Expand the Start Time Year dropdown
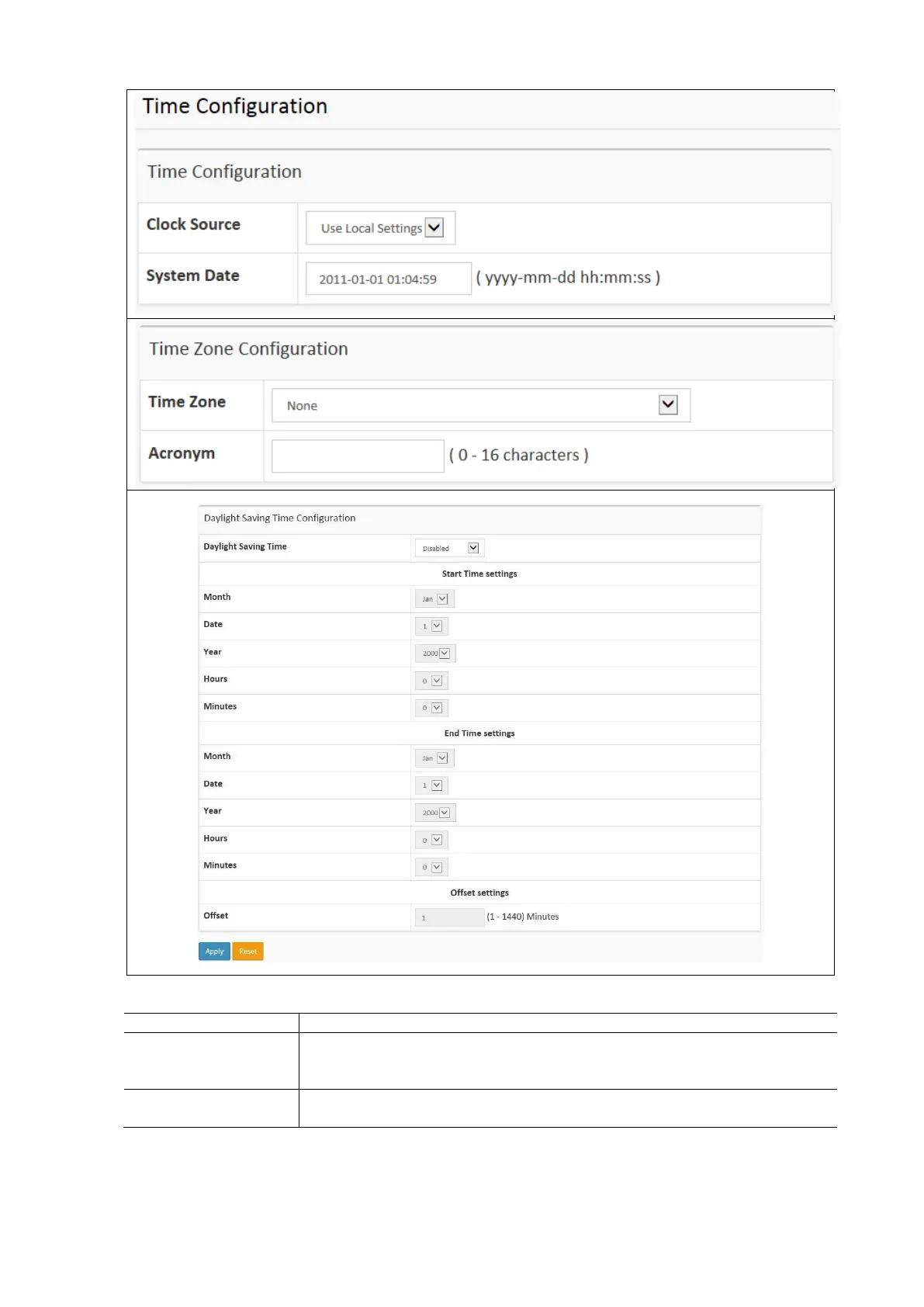 (x=435, y=653)
